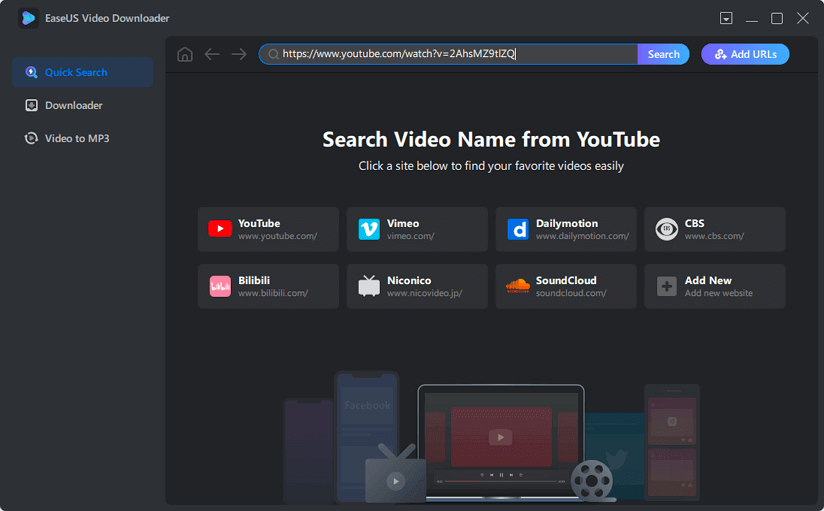Click the SoundCloud orange cloud icon
Screen dimensions: 824x511
click(x=518, y=286)
